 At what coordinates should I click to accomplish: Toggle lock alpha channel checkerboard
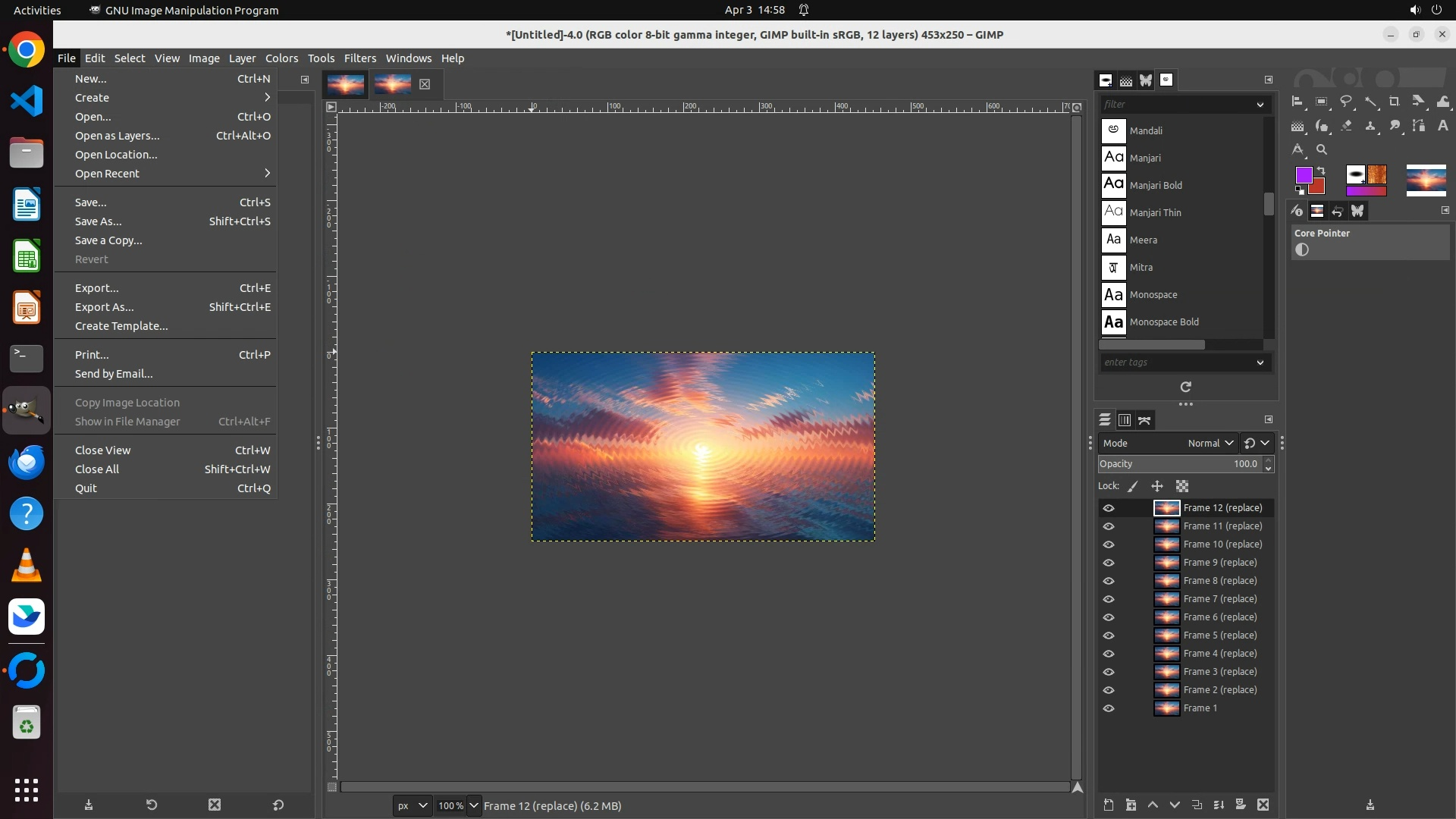[1181, 486]
